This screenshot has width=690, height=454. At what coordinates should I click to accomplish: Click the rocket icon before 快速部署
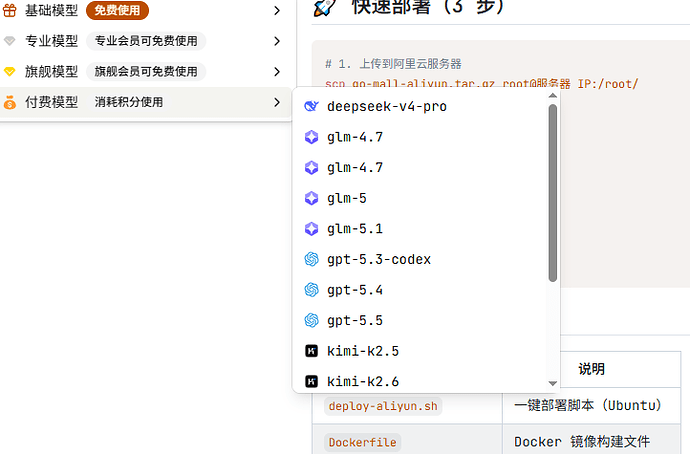click(325, 7)
